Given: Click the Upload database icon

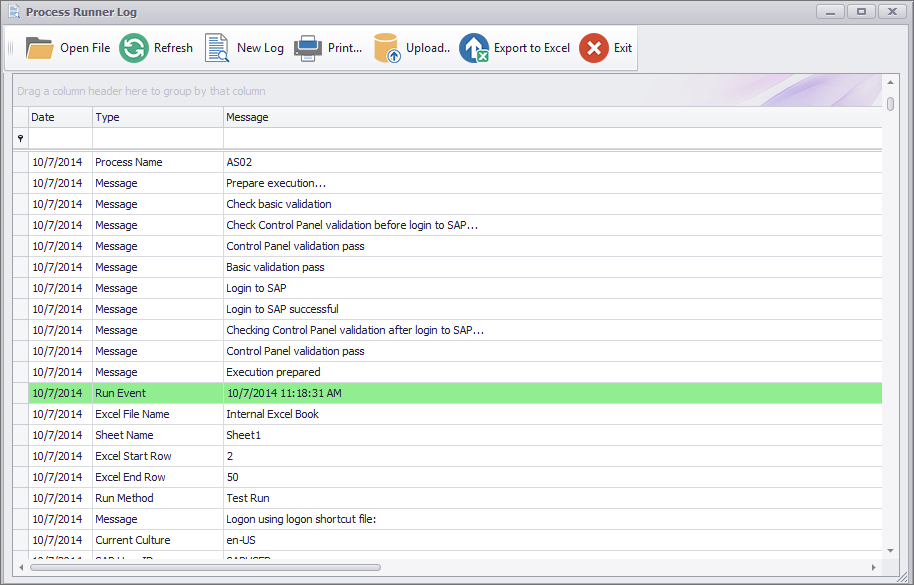Looking at the screenshot, I should [x=387, y=48].
